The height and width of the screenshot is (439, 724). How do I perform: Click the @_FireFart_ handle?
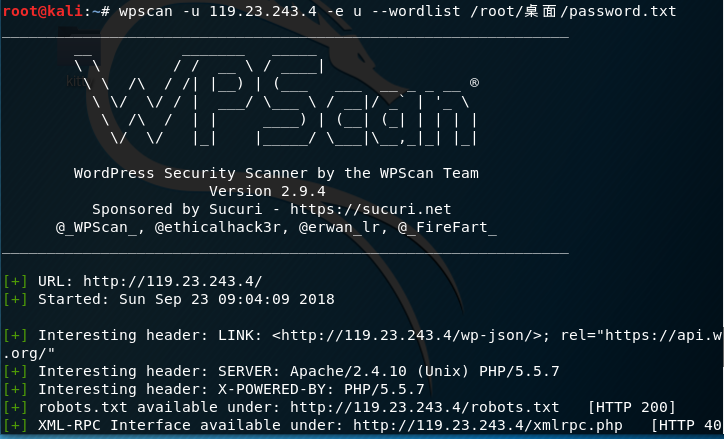click(x=445, y=227)
